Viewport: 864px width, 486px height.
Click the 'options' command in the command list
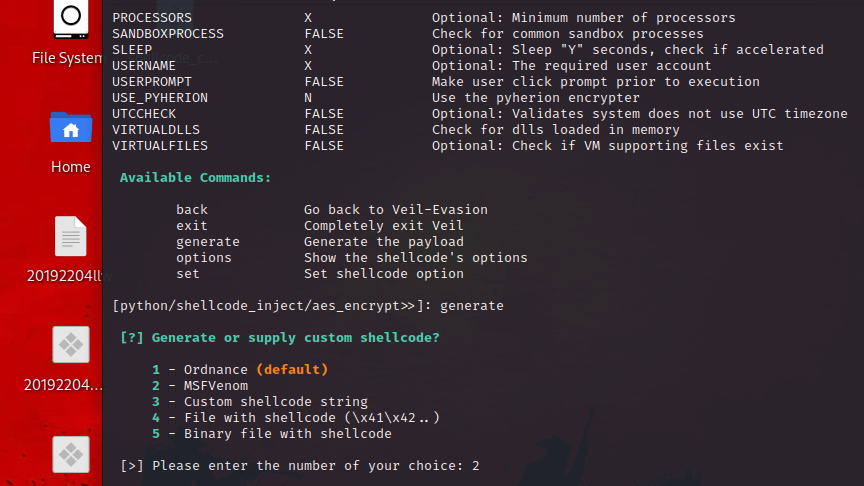click(x=204, y=258)
